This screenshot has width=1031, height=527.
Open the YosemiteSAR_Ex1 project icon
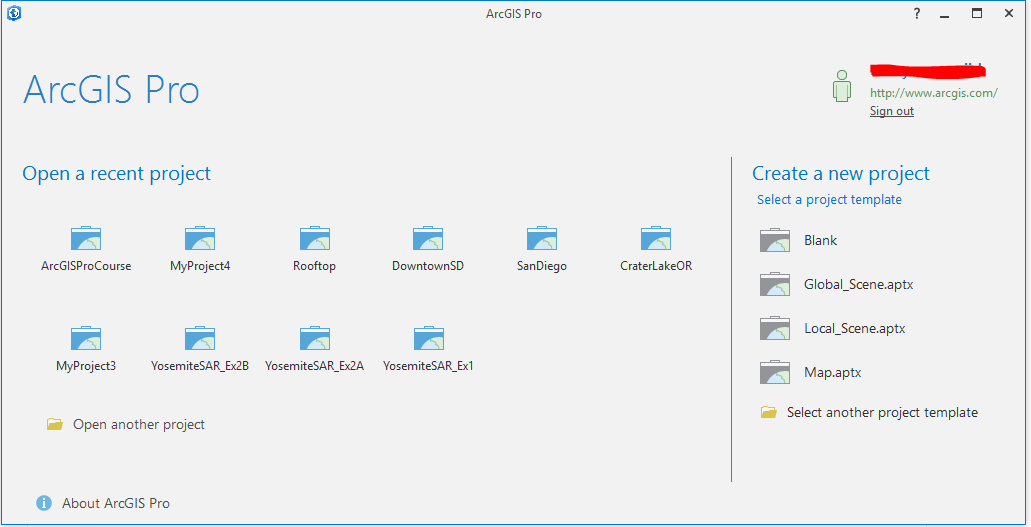(428, 338)
